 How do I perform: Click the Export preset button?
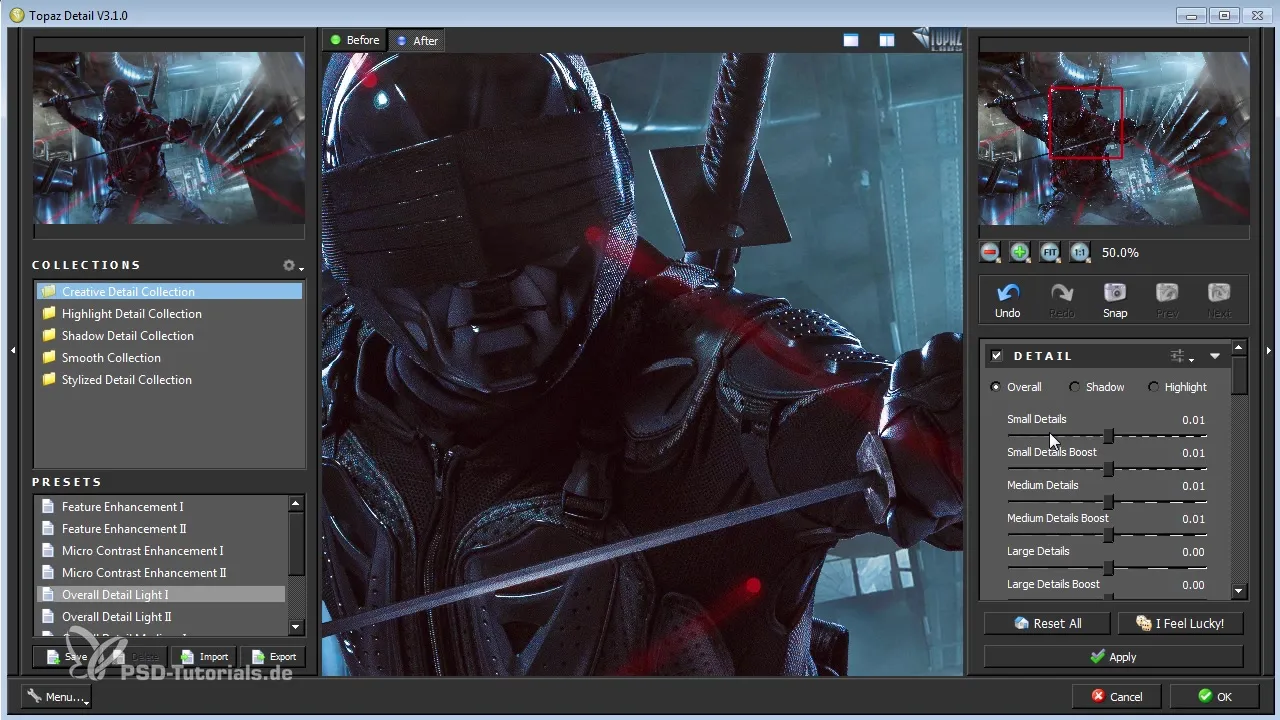point(274,657)
